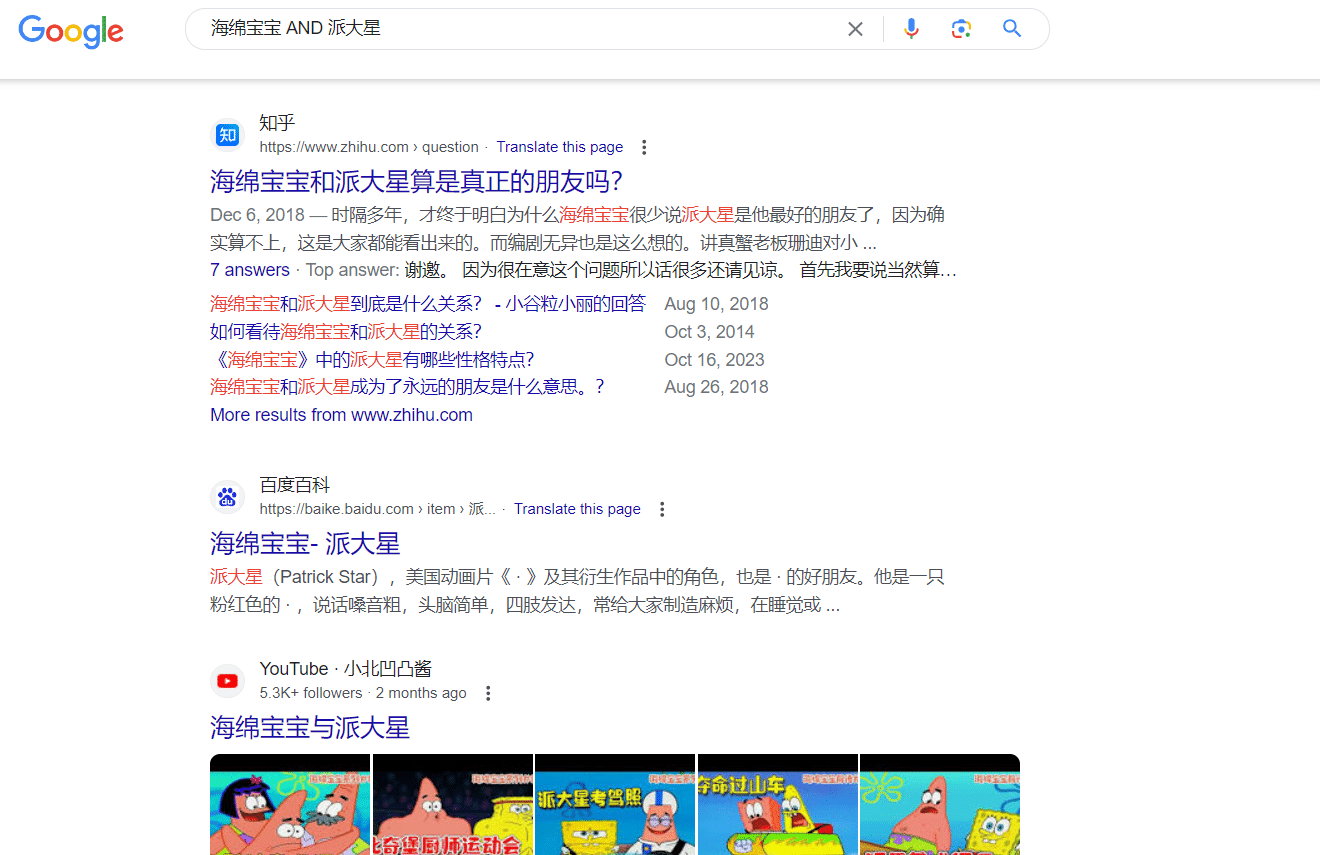Click the Baidu Baike paw favicon
This screenshot has height=855, width=1320.
click(228, 497)
